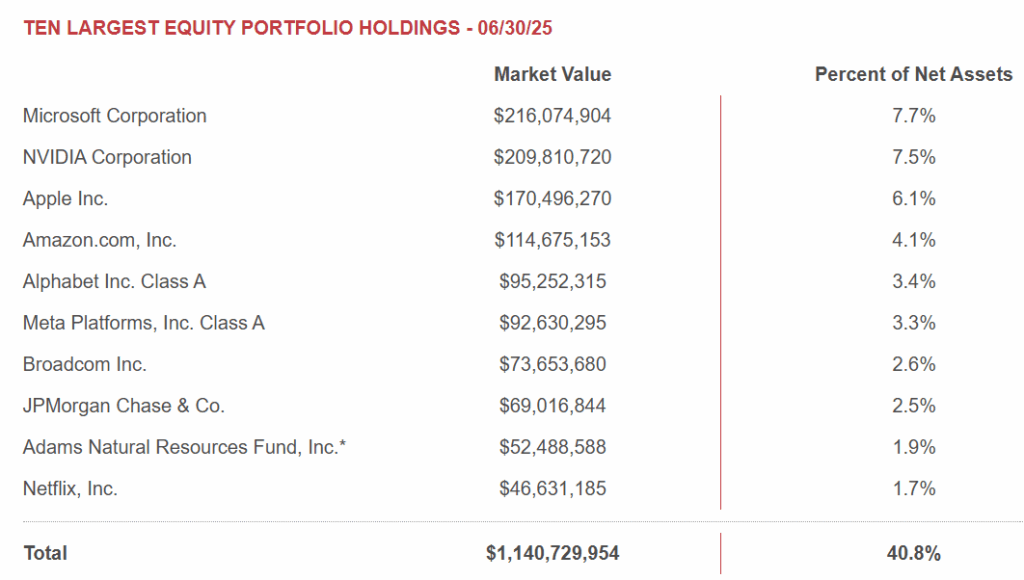1024x580 pixels.
Task: Click NVIDIA's 7.5% net assets value
Action: [914, 157]
